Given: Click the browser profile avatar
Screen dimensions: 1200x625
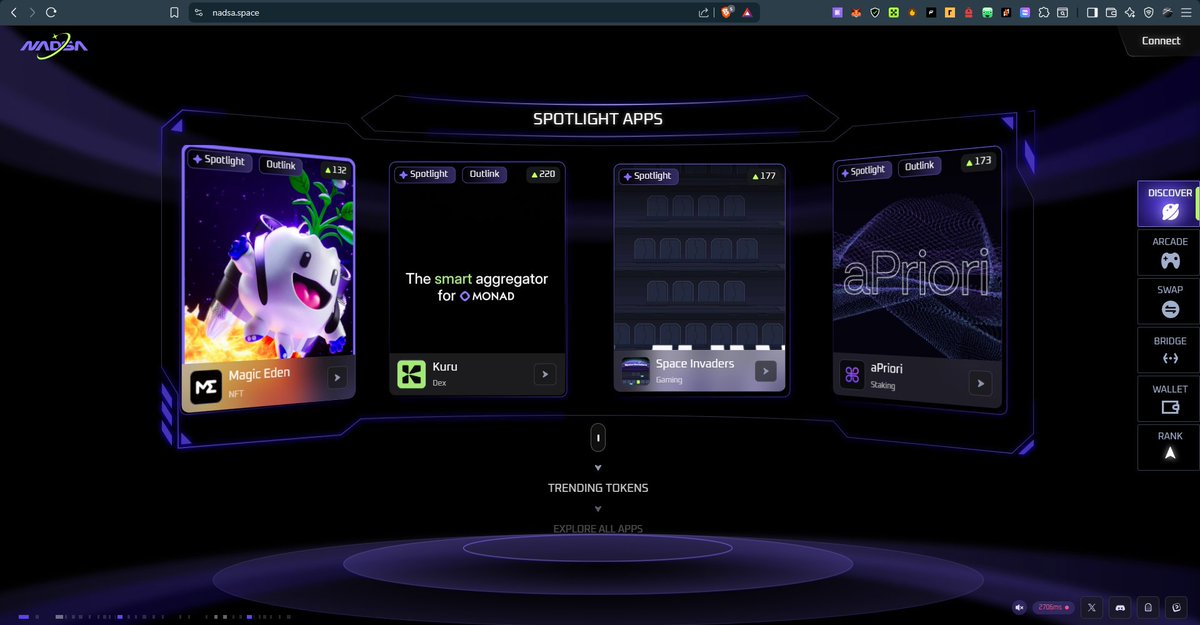Looking at the screenshot, I should (x=1167, y=13).
